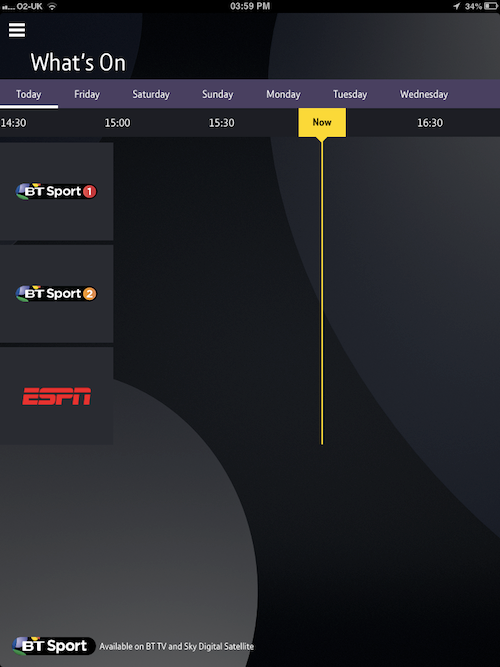The image size is (500, 667).
Task: Switch to the Today tab
Action: (x=29, y=94)
